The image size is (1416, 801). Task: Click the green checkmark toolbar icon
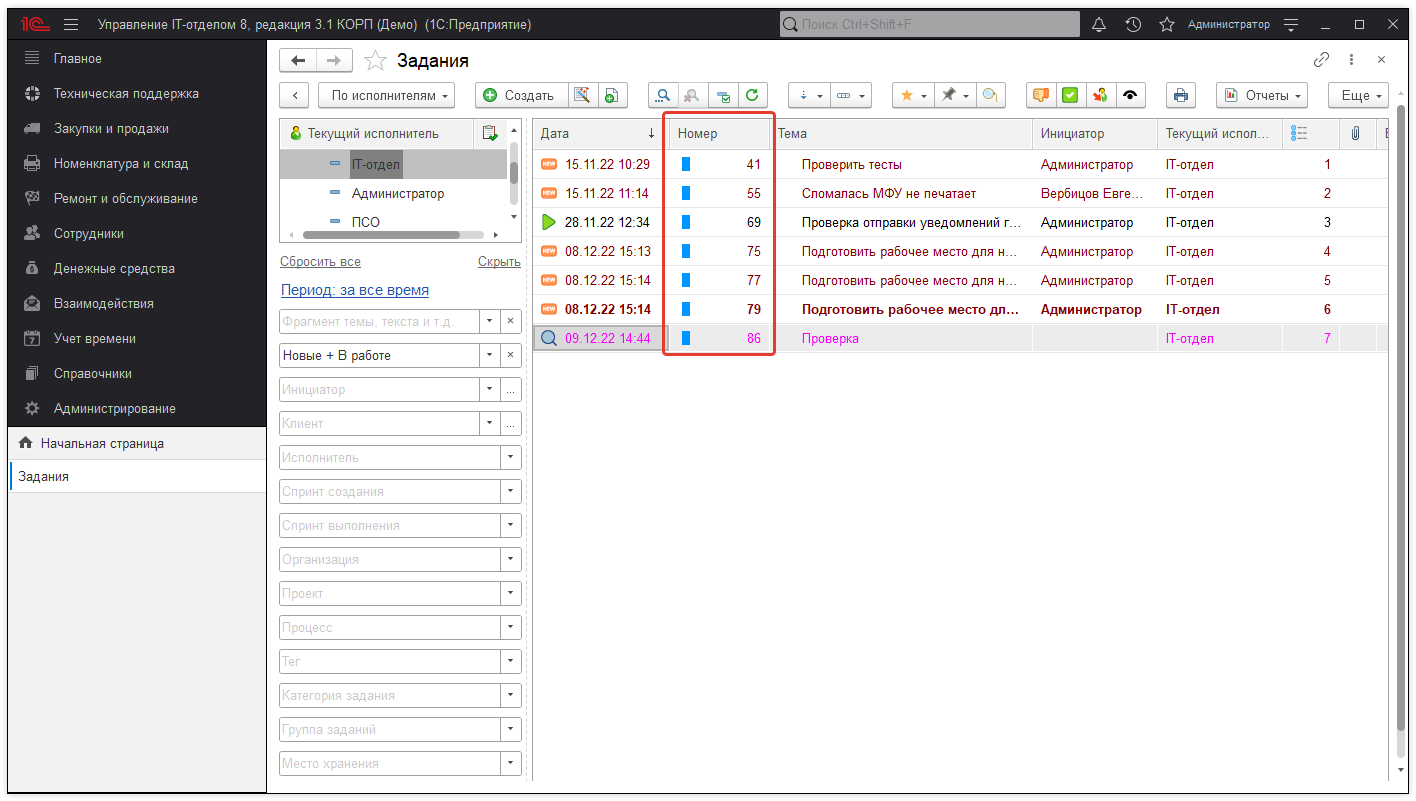(x=1070, y=96)
